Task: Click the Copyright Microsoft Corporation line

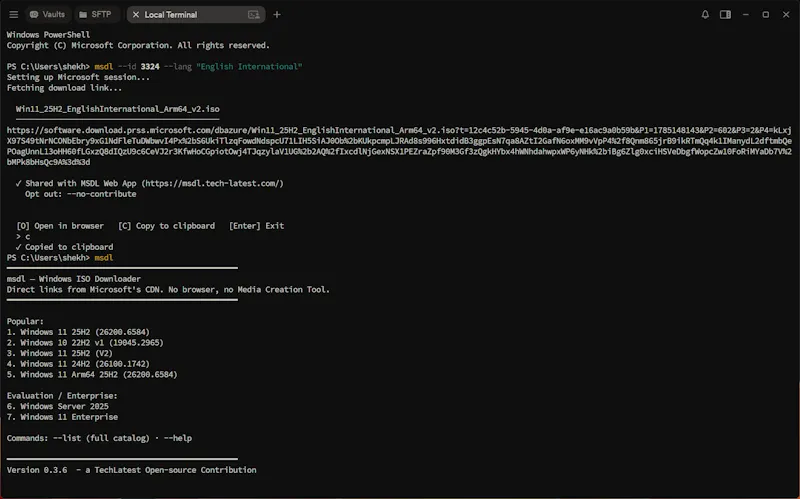Action: 138,45
